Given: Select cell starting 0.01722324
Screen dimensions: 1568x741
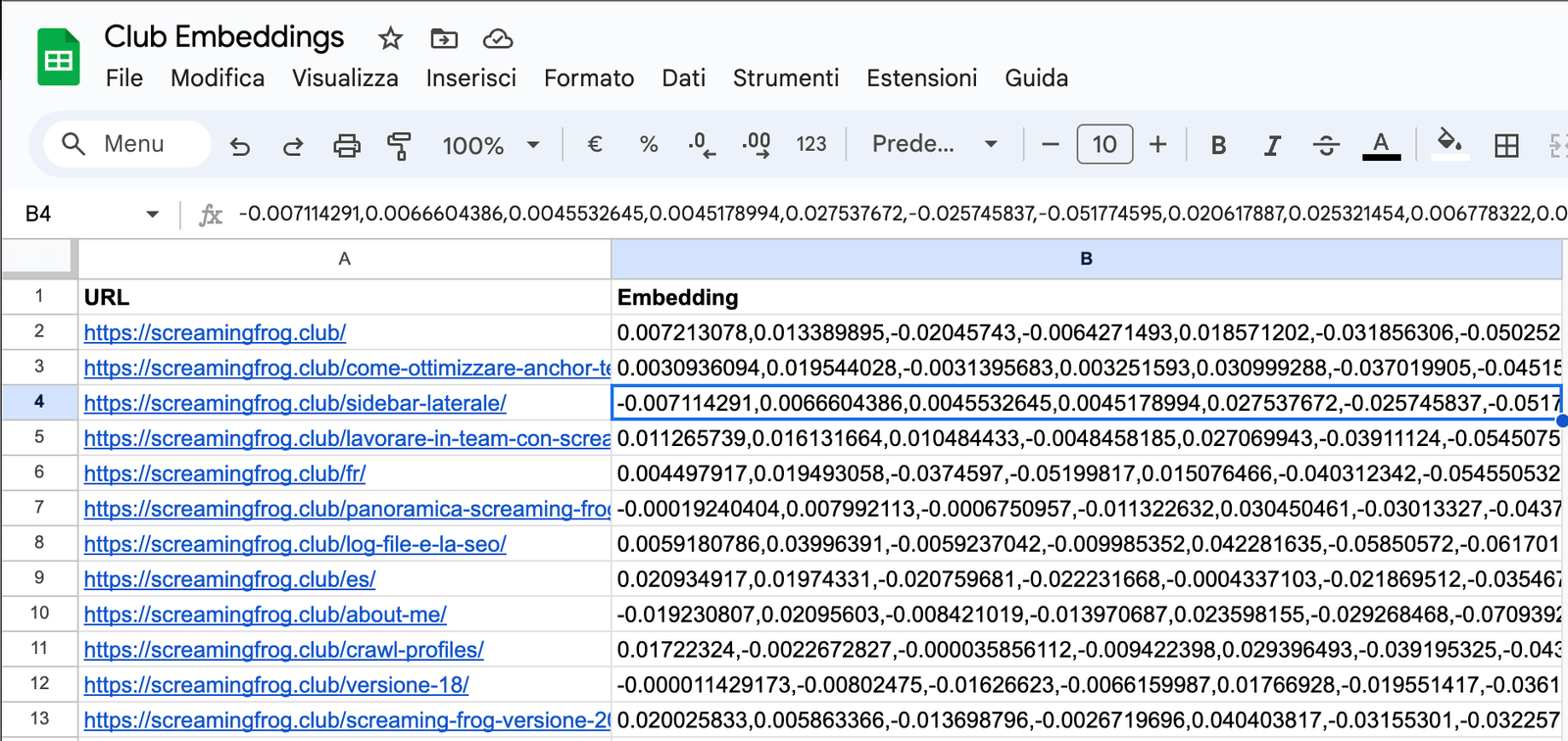Looking at the screenshot, I should (1086, 650).
